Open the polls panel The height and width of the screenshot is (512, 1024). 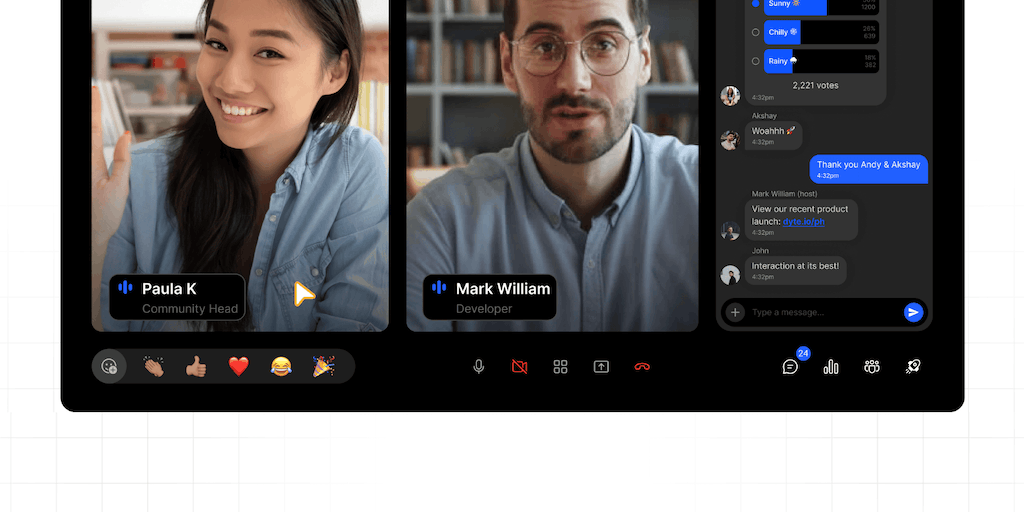click(831, 367)
